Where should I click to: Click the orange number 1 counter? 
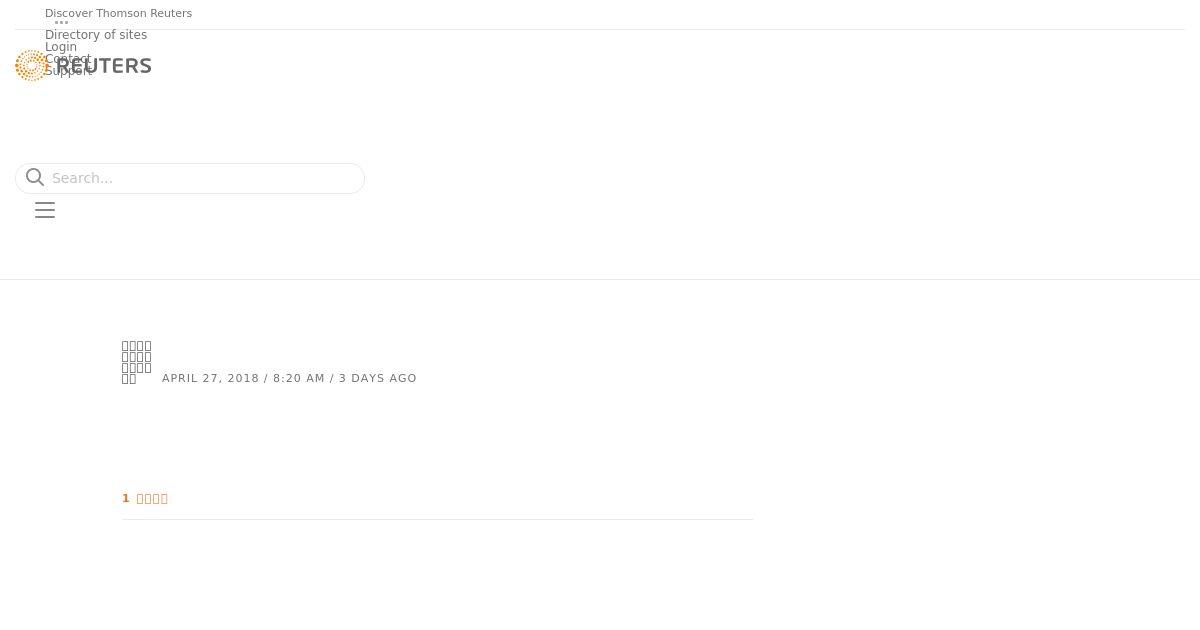[x=126, y=498]
